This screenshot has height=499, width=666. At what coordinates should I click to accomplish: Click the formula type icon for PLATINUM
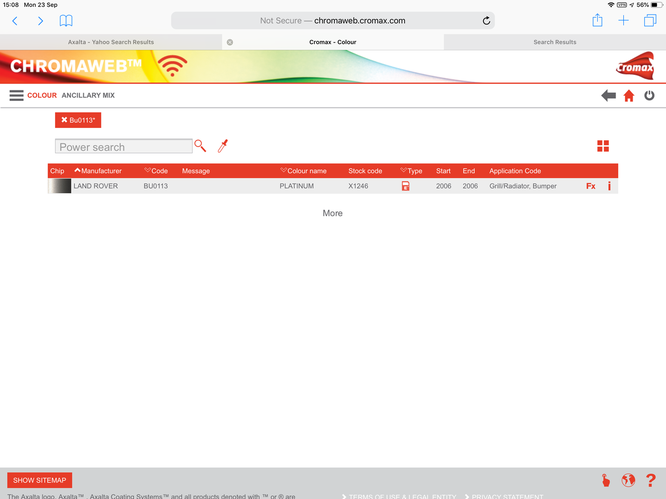(406, 186)
